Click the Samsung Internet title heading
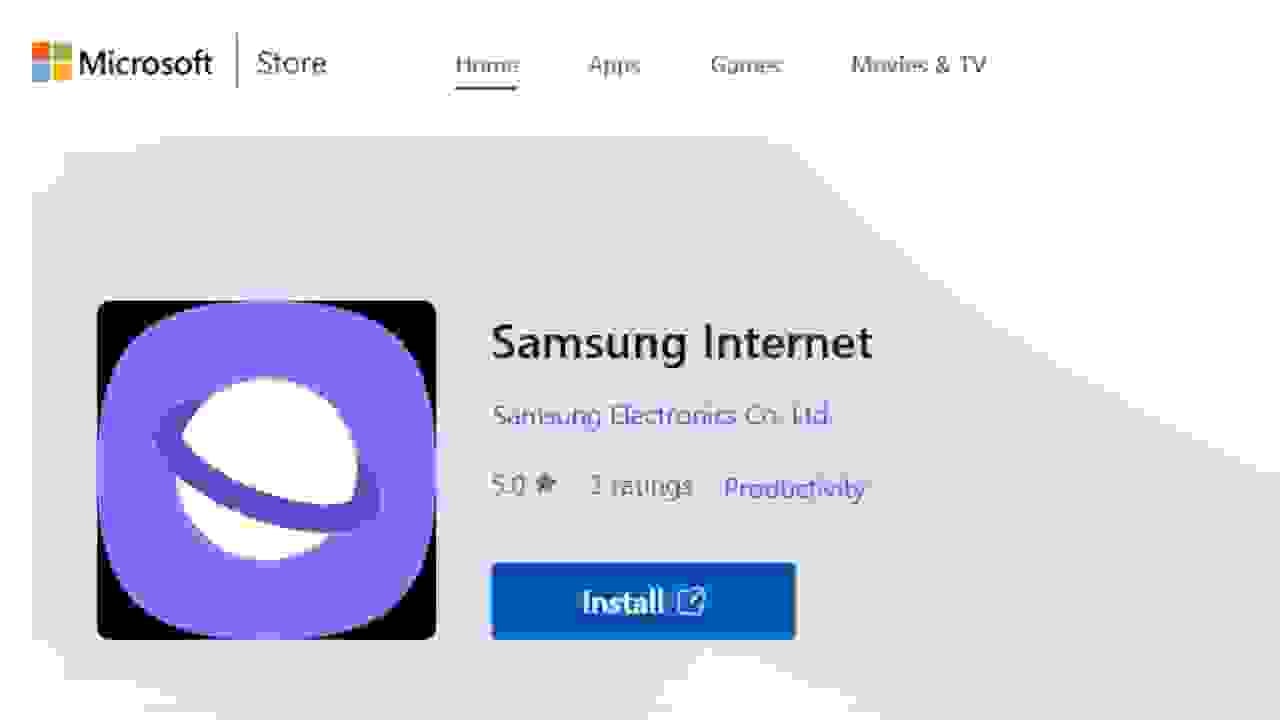The height and width of the screenshot is (720, 1280). pos(681,342)
